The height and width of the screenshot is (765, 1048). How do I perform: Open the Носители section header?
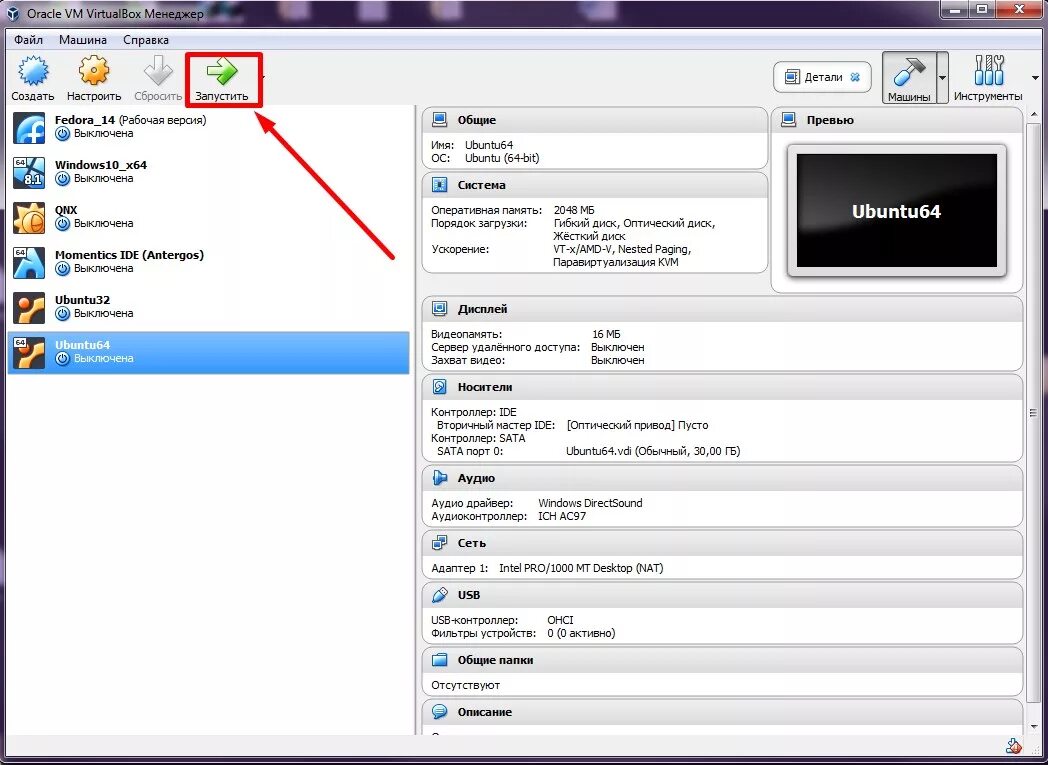tap(723, 387)
